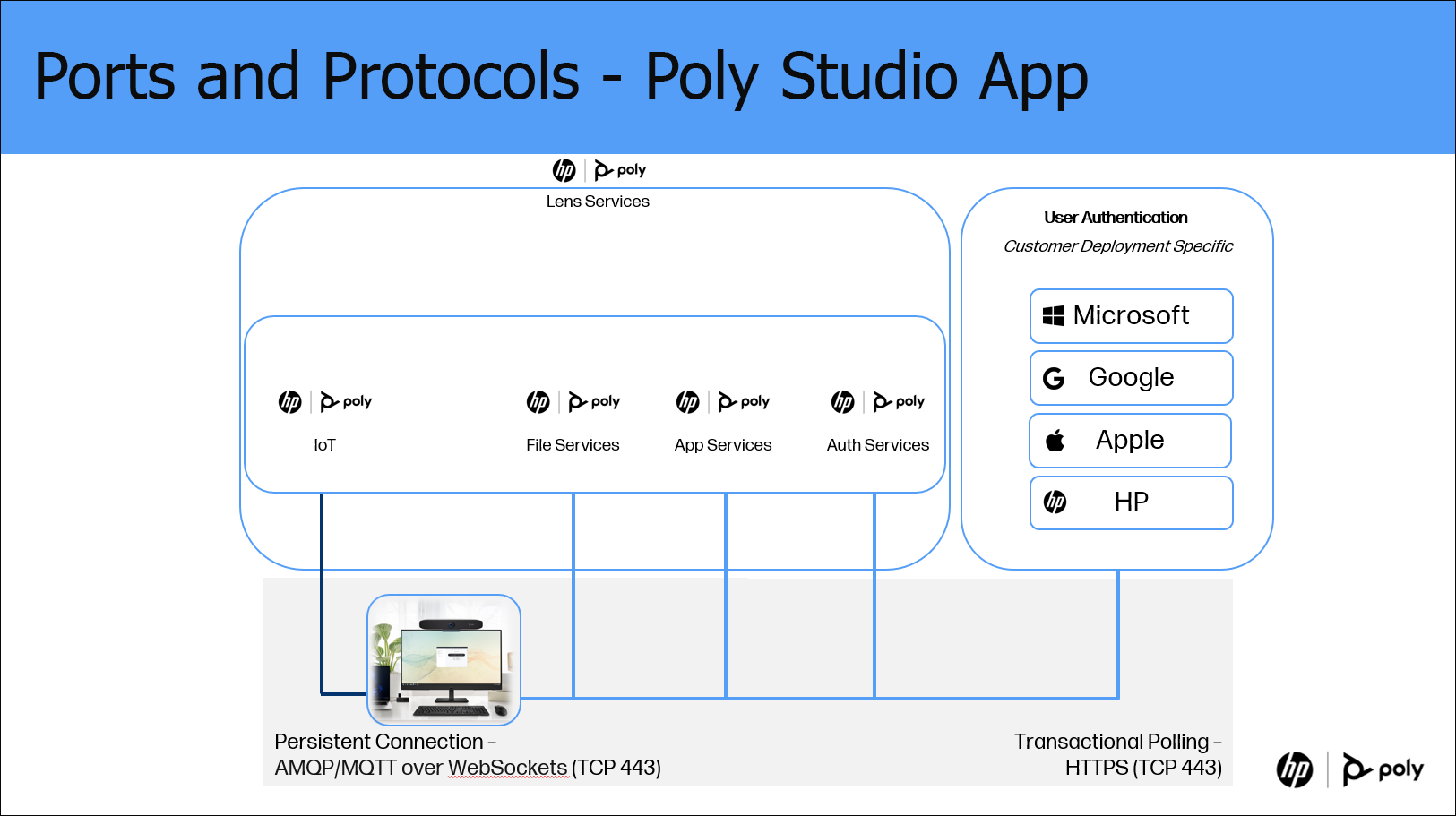
Task: Expand the inner services box
Action: 594,404
